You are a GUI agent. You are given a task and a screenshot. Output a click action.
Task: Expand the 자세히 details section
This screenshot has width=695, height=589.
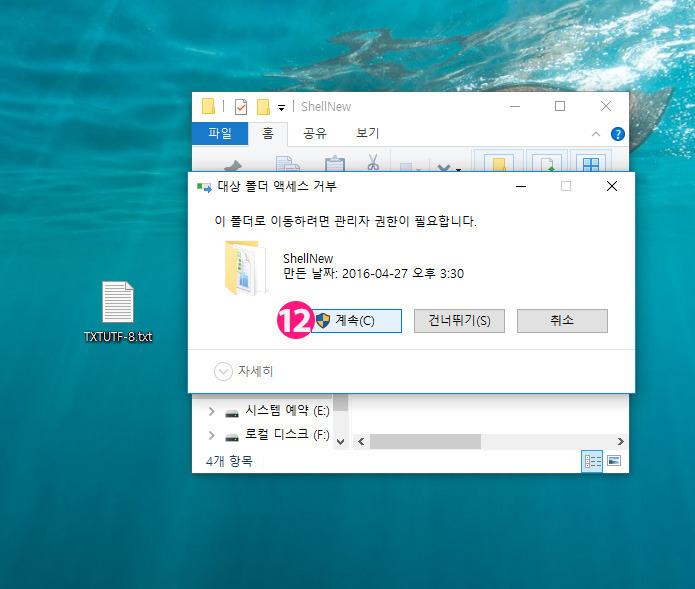pyautogui.click(x=244, y=371)
